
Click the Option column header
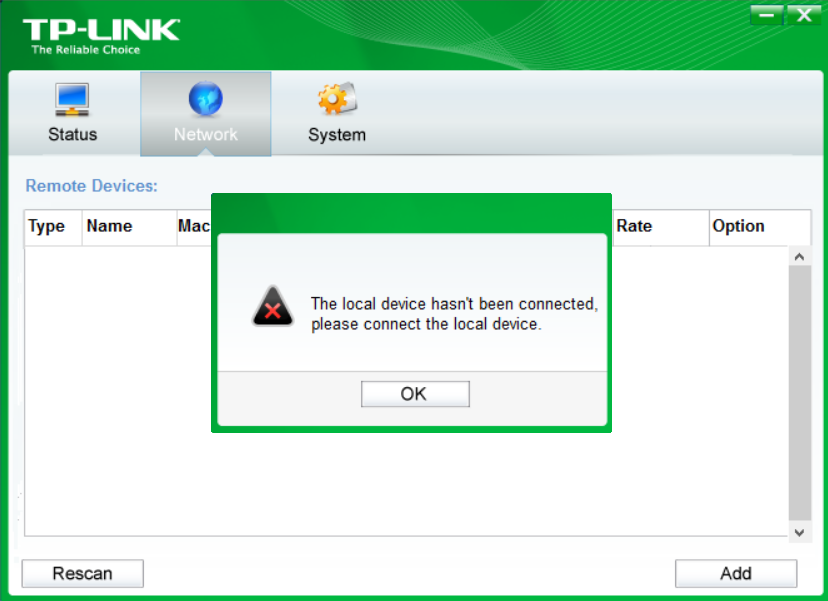click(760, 227)
